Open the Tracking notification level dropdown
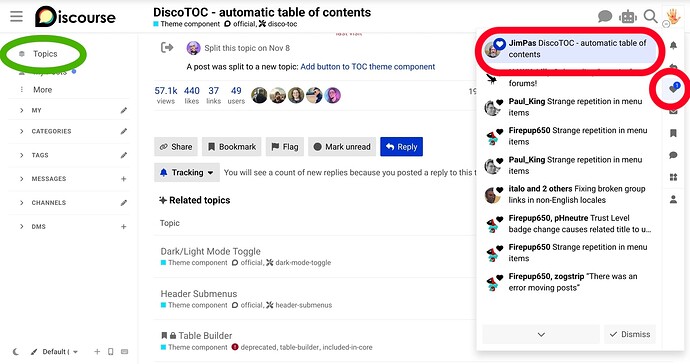This screenshot has height=364, width=690. [x=187, y=173]
